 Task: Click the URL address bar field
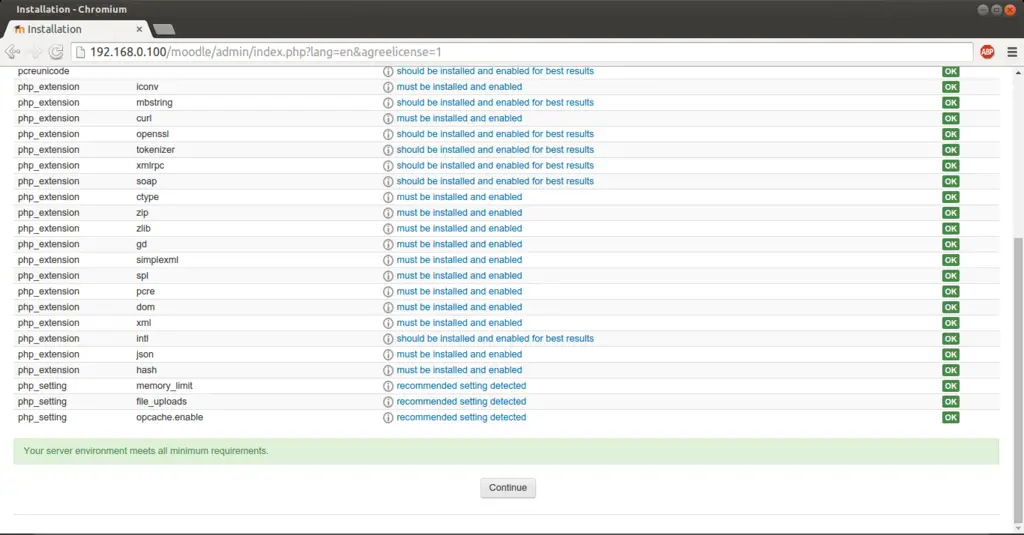(x=521, y=52)
